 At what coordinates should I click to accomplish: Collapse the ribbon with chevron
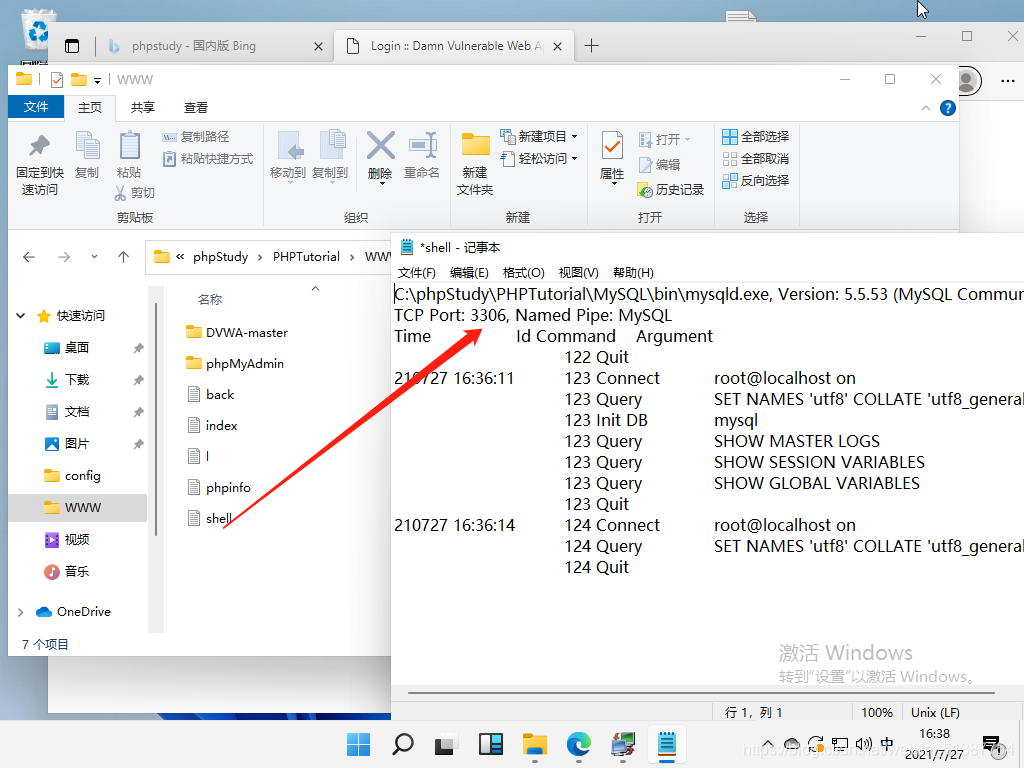925,108
